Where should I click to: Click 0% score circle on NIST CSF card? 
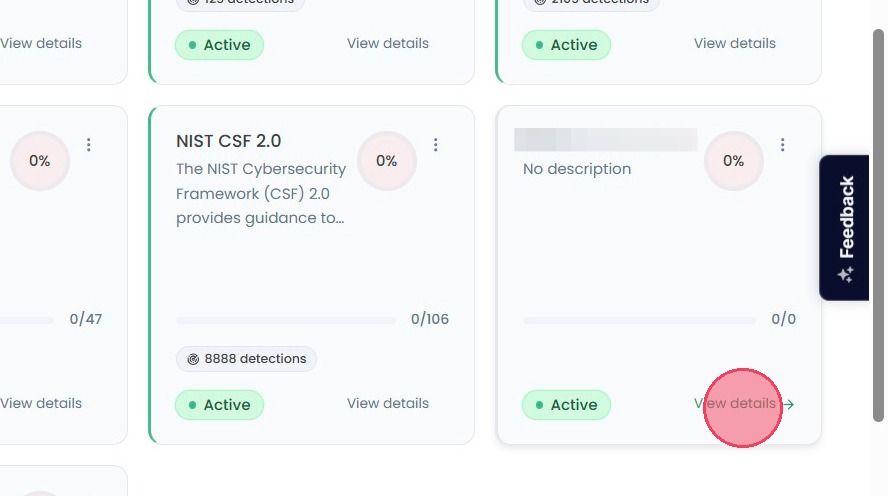pos(387,161)
